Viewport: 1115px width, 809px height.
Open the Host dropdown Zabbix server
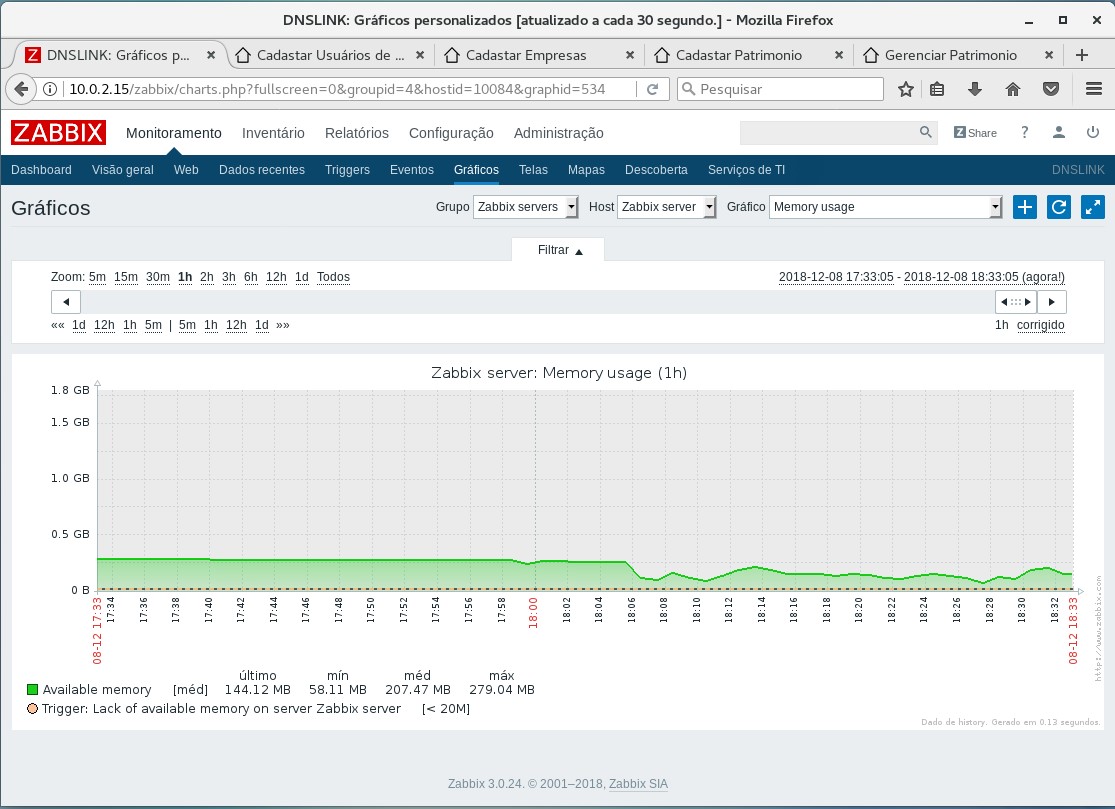666,207
